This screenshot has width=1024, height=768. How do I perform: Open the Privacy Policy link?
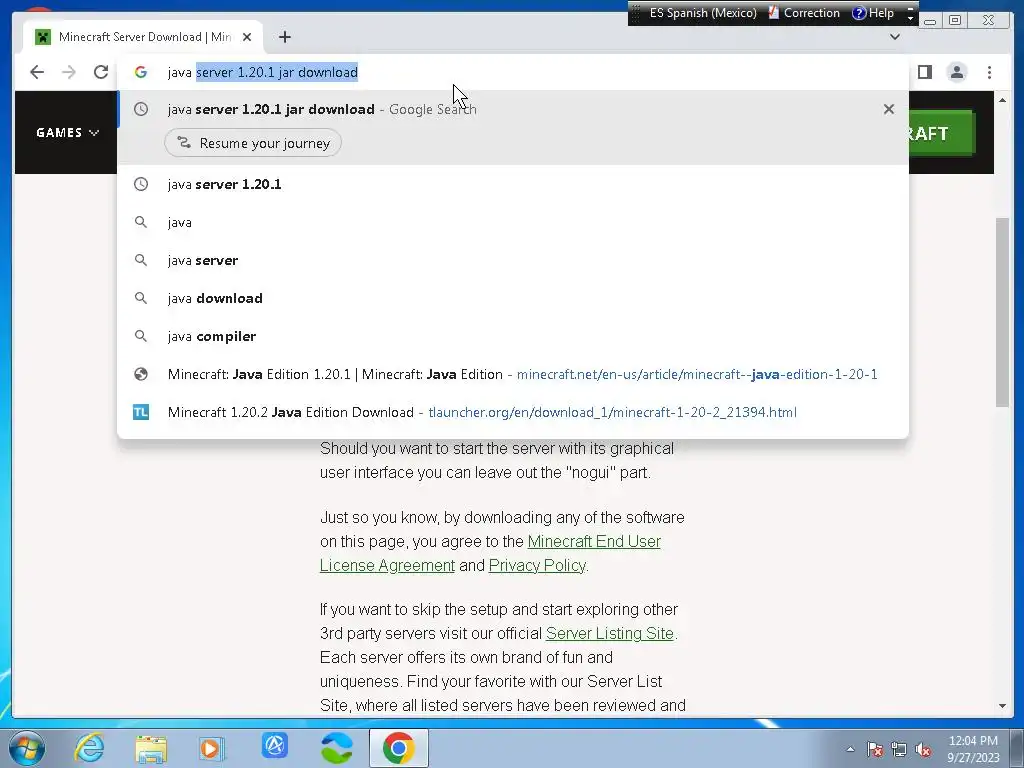click(537, 566)
